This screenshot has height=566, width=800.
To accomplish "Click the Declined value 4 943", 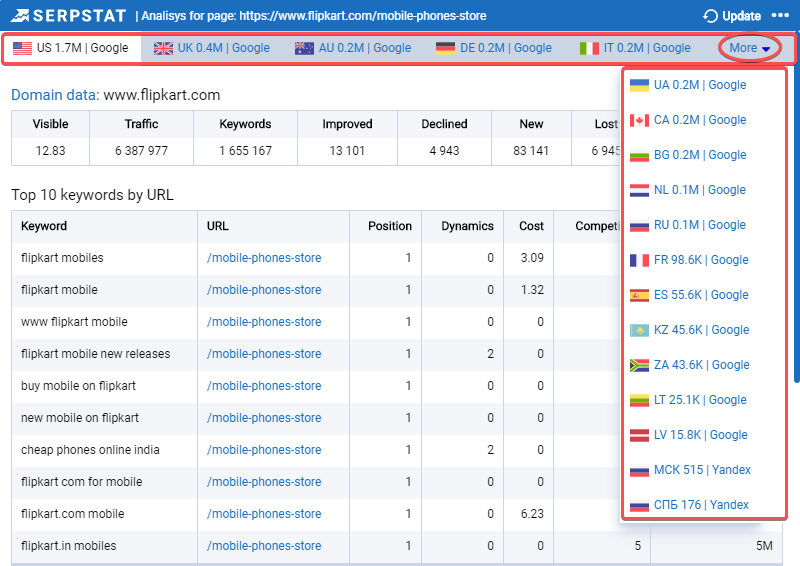I will click(444, 151).
